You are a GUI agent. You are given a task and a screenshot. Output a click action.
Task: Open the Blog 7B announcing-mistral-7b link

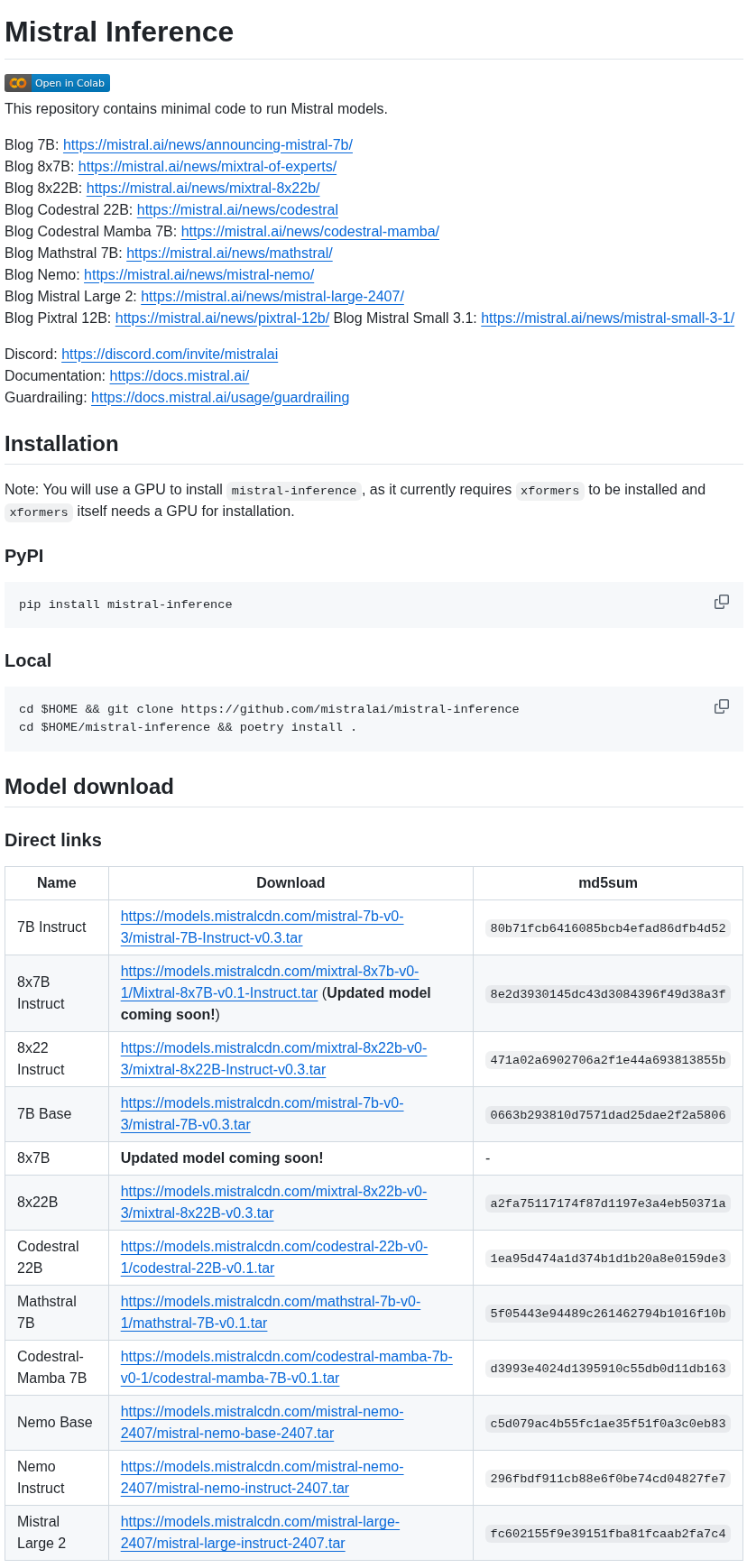[x=207, y=144]
